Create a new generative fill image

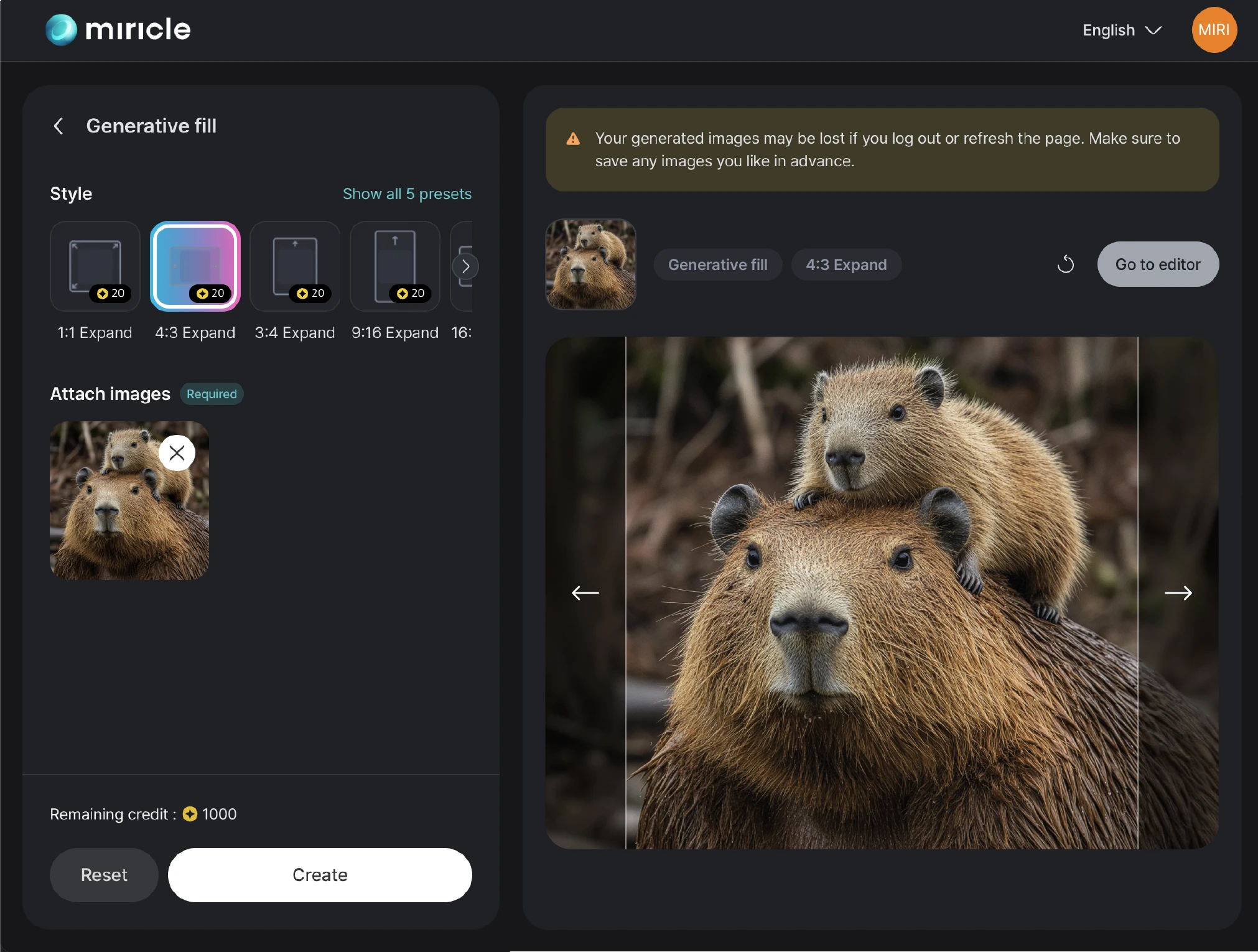pyautogui.click(x=319, y=875)
